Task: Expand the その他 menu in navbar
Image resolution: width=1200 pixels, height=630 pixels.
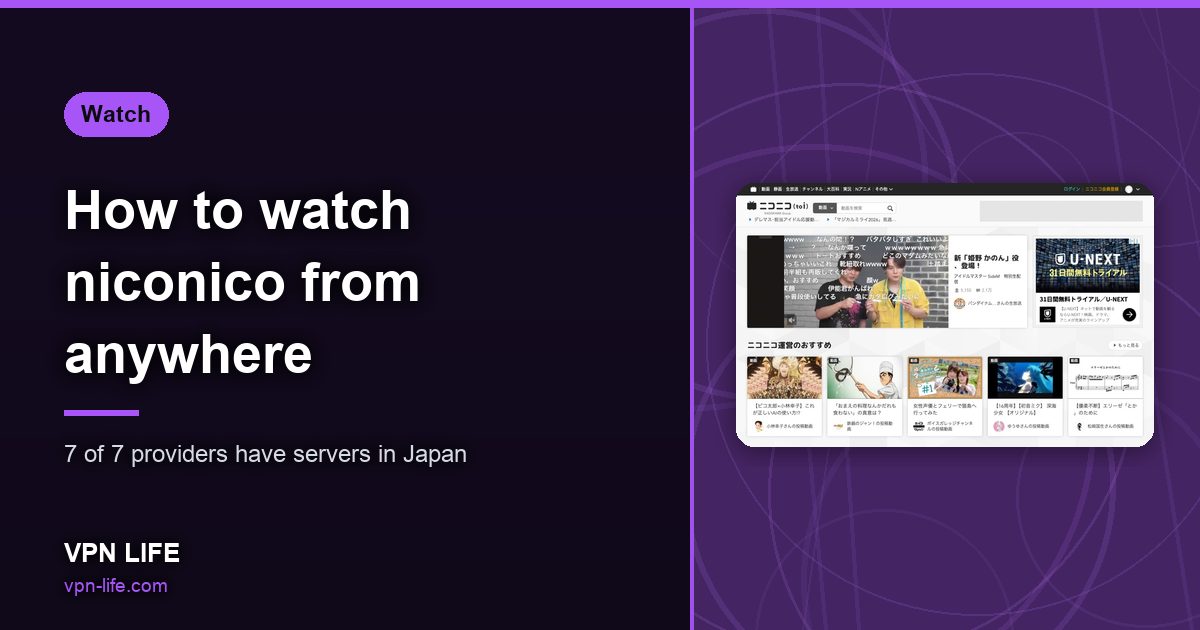Action: 883,189
